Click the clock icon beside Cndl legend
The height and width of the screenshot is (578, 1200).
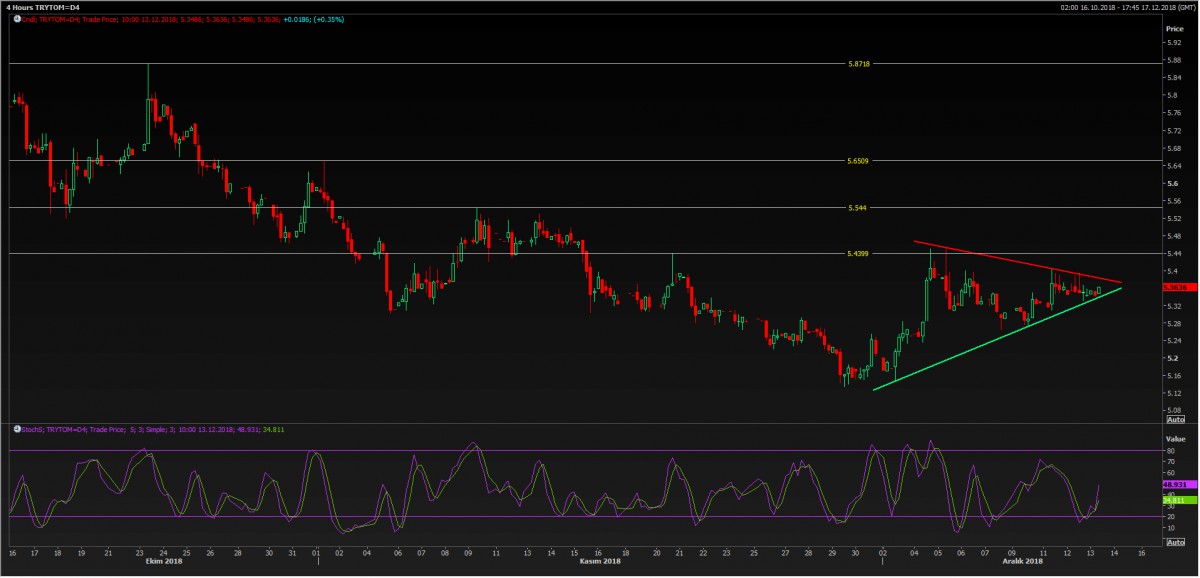[17, 19]
